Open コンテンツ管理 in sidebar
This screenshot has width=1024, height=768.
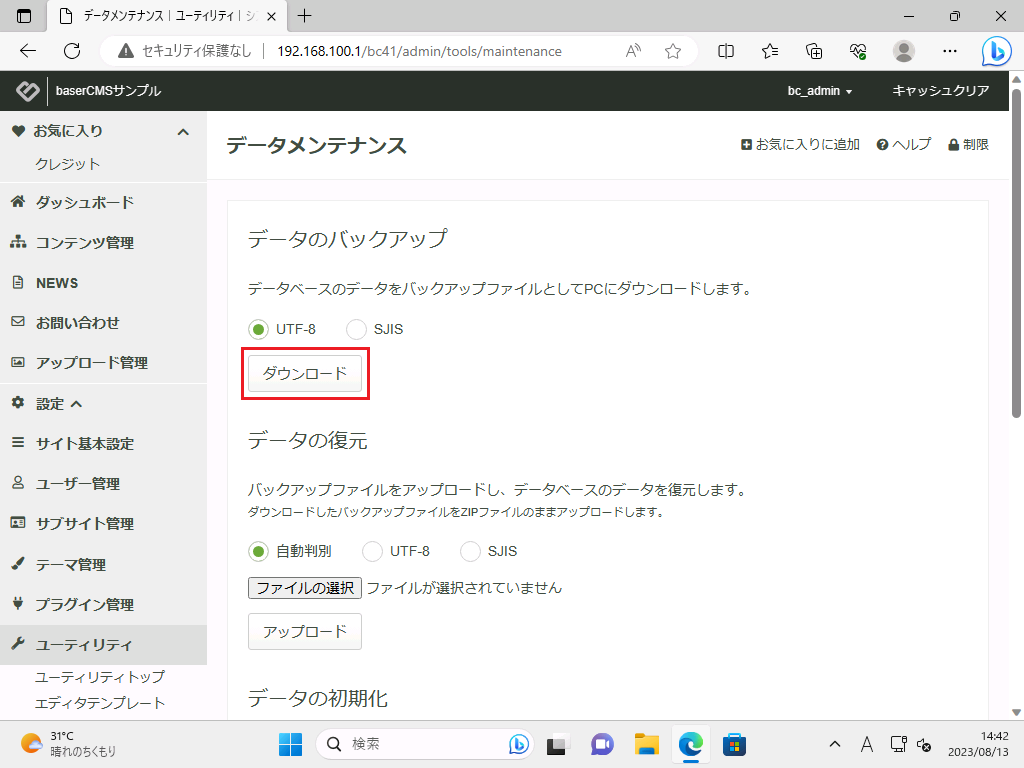[x=84, y=243]
